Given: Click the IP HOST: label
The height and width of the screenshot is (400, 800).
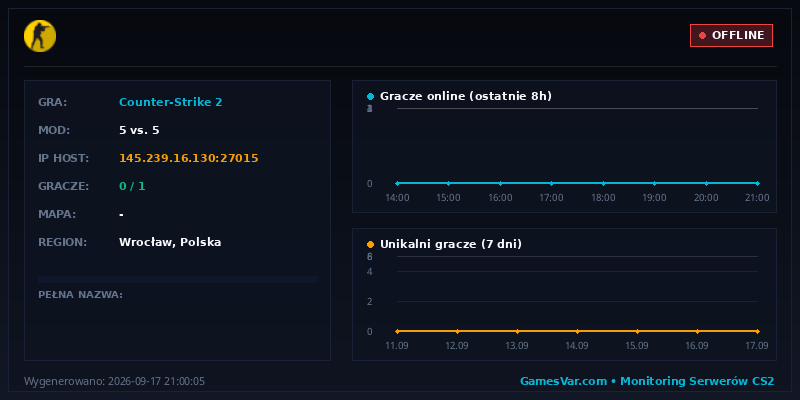Looking at the screenshot, I should point(63,158).
